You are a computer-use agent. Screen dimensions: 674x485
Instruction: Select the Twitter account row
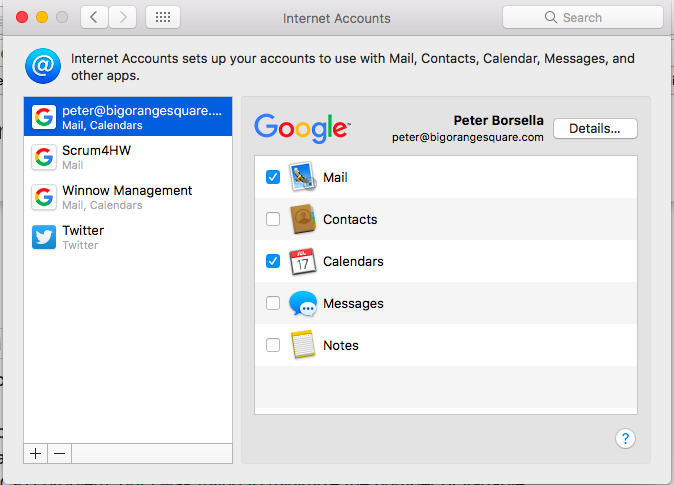tap(128, 237)
